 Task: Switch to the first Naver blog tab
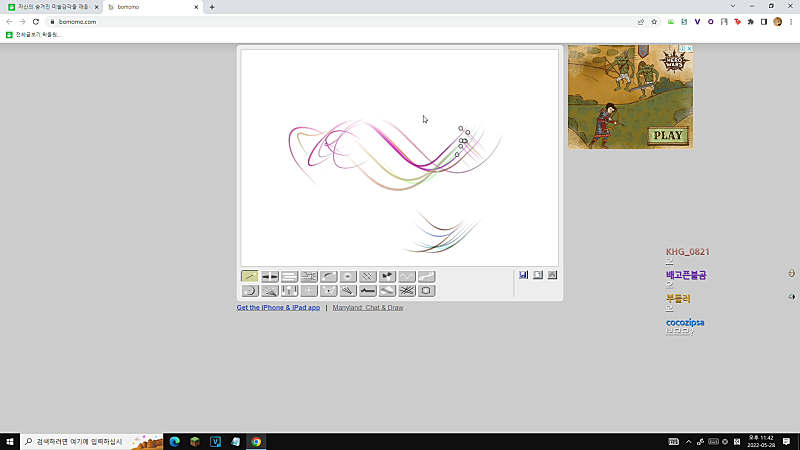(53, 7)
